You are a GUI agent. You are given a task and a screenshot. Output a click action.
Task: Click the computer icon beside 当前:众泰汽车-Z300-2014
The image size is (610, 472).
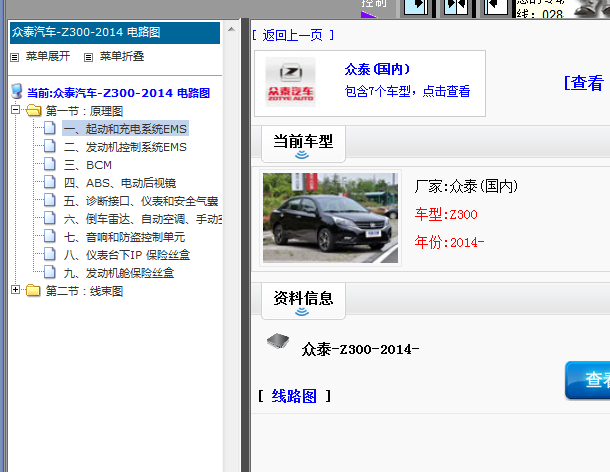coord(17,91)
